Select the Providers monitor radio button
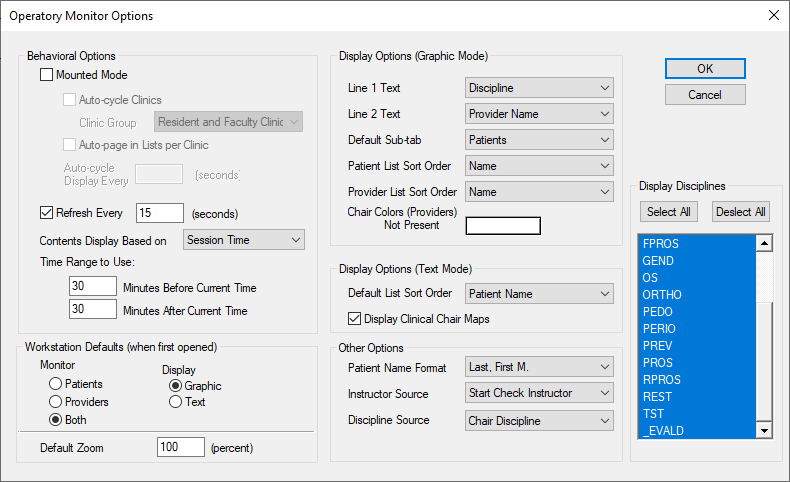 55,402
